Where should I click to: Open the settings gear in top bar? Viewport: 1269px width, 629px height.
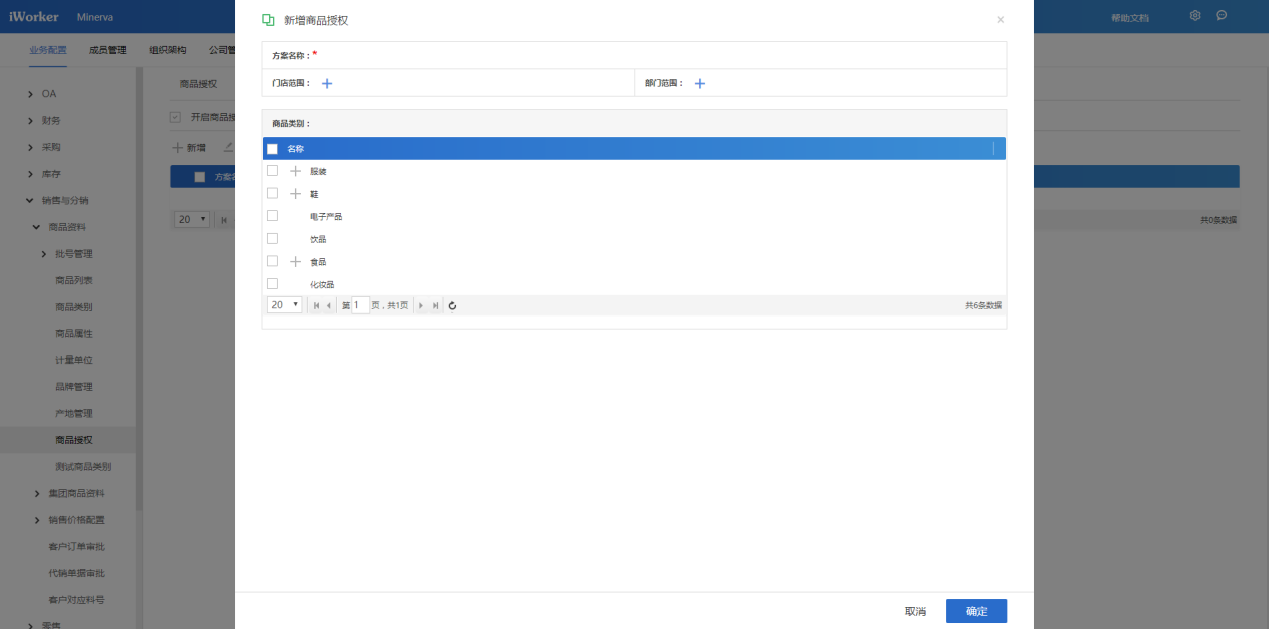click(x=1195, y=16)
